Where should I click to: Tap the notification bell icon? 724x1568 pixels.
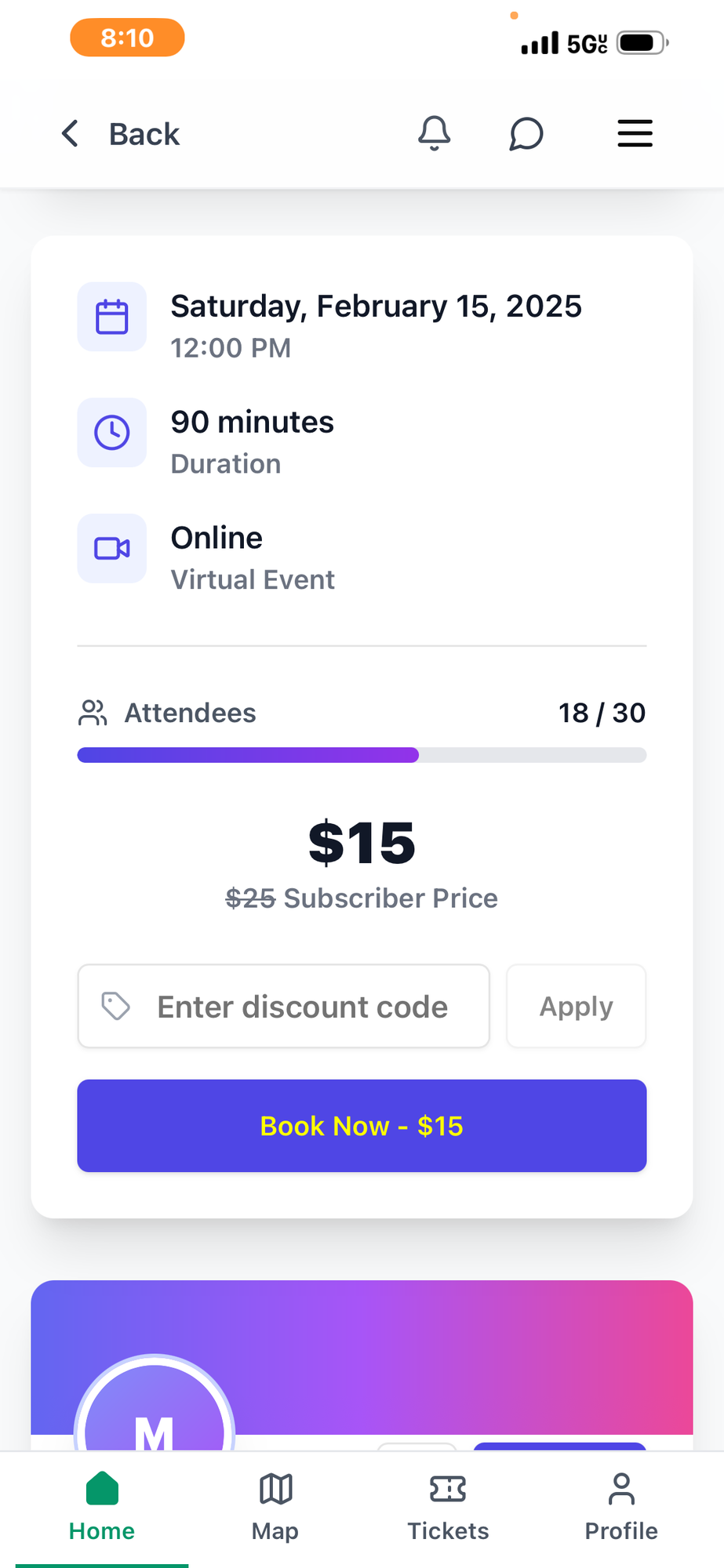pos(434,133)
